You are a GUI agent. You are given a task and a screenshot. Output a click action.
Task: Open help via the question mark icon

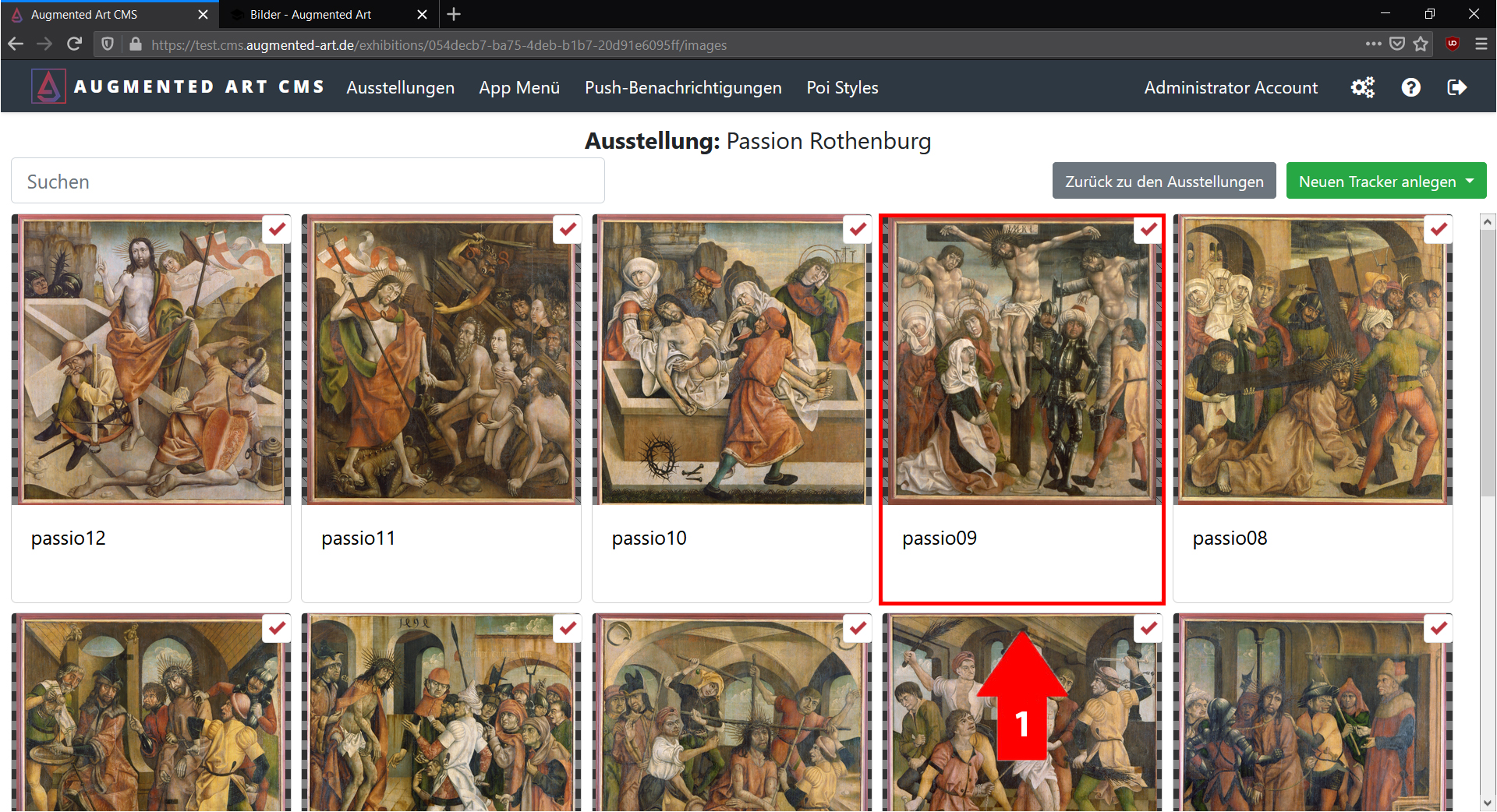click(1410, 87)
